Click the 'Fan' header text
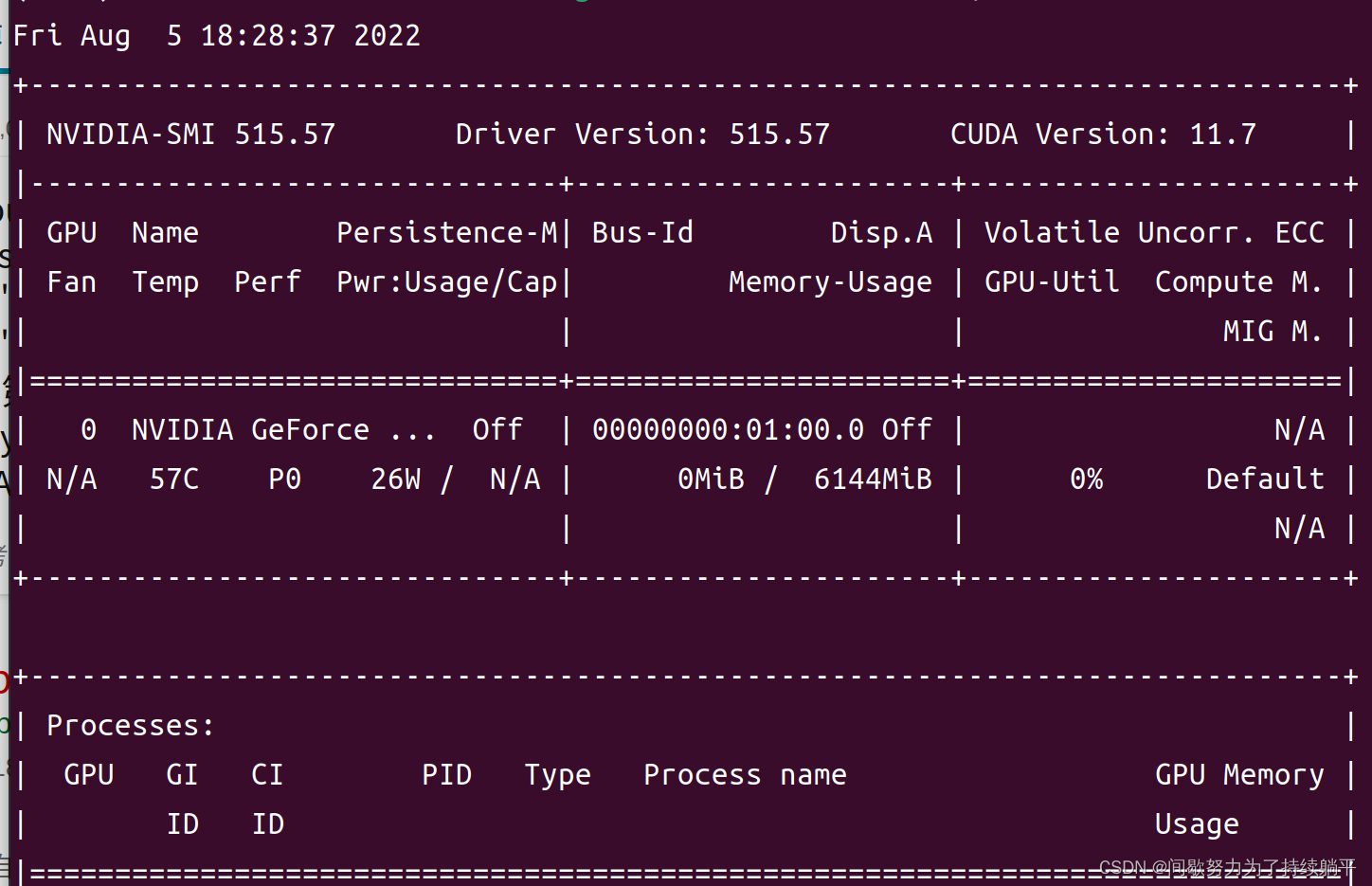Viewport: 1372px width, 886px height. pyautogui.click(x=72, y=282)
